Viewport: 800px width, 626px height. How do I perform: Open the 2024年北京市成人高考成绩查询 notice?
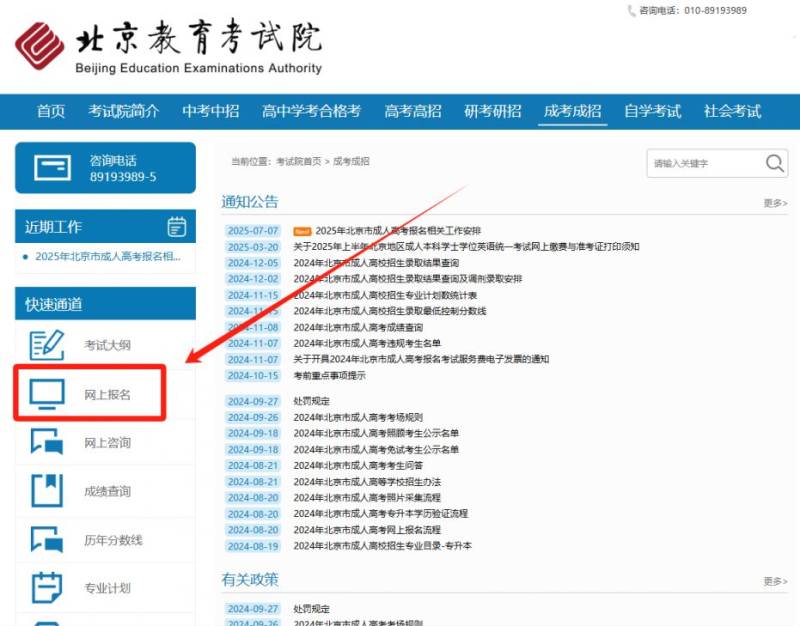tap(358, 327)
